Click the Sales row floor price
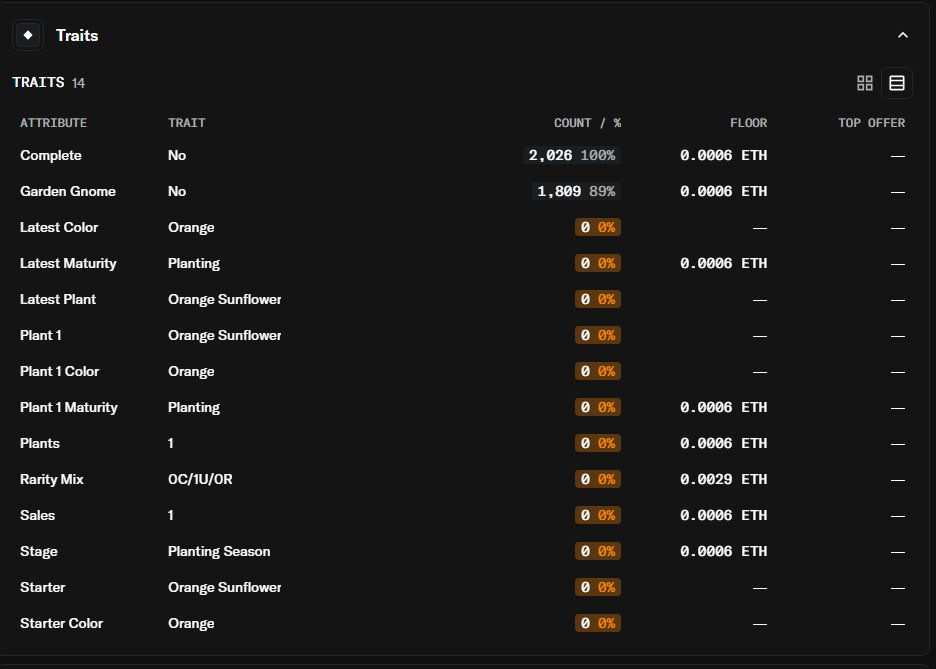The height and width of the screenshot is (669, 936). pyautogui.click(x=723, y=515)
